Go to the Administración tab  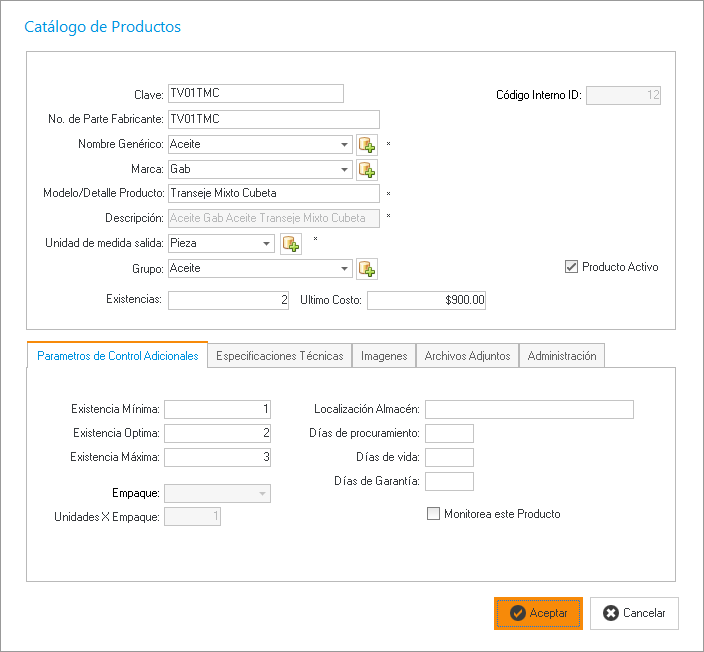561,356
